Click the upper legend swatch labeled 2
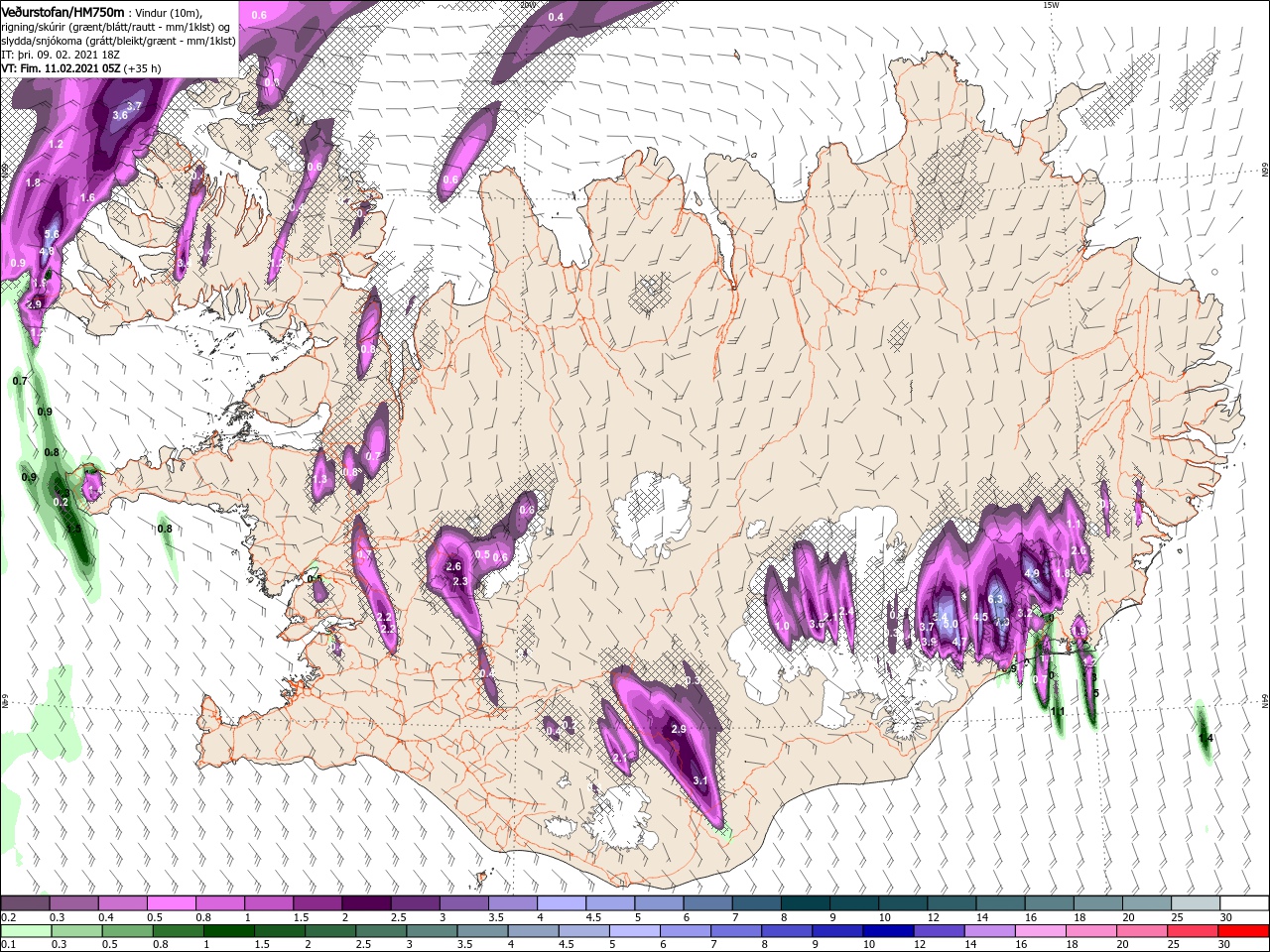Viewport: 1270px width, 952px height. (367, 903)
